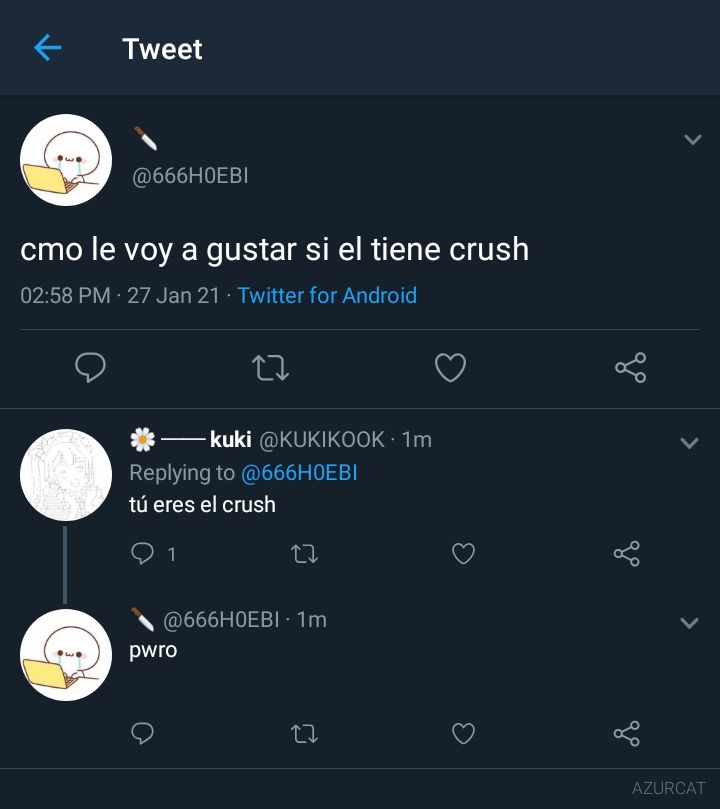The height and width of the screenshot is (809, 720).
Task: Retweet the main tweet by @666H0EBI
Action: pos(270,368)
